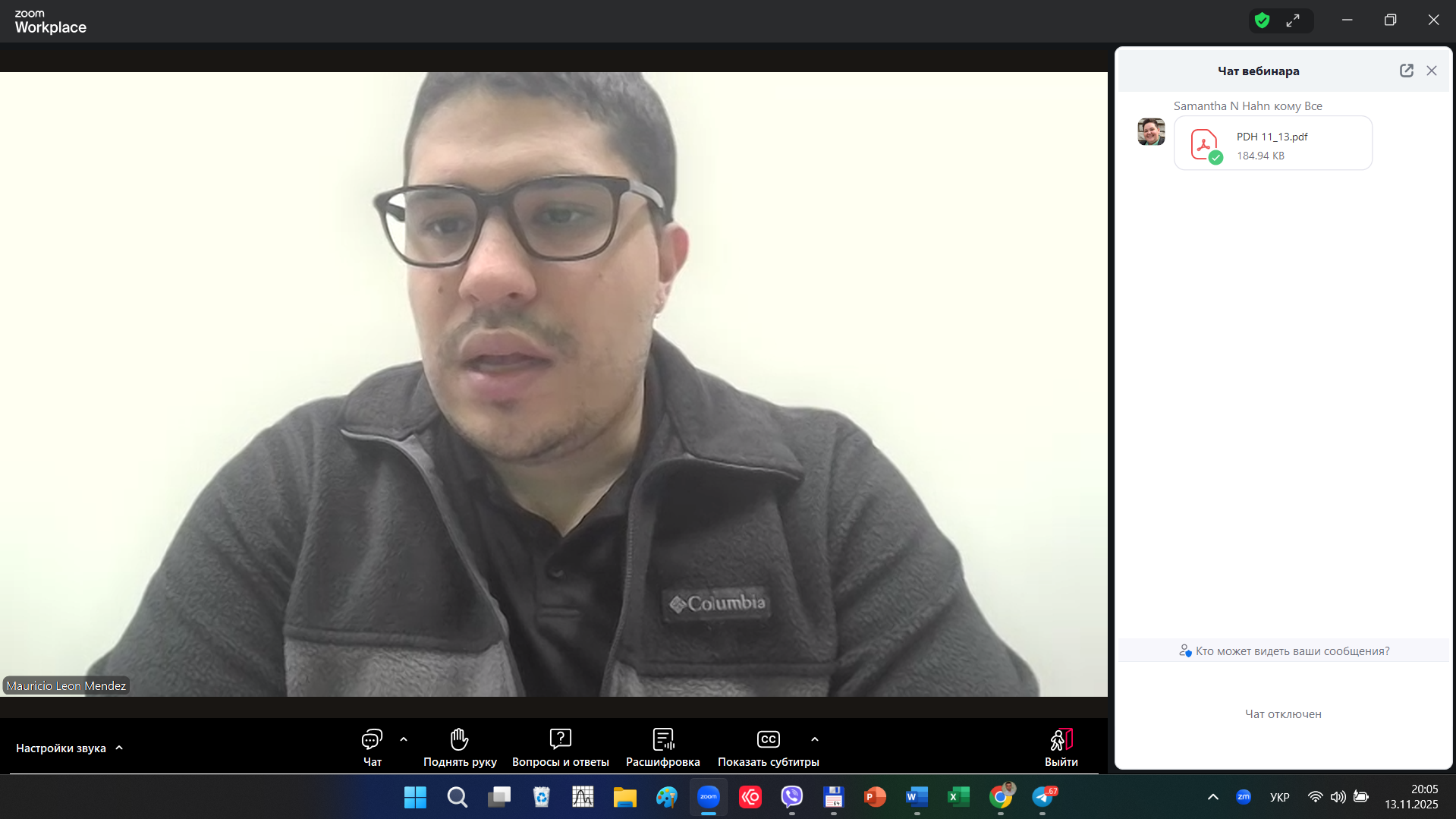Screen dimensions: 1456x819
Task: Open the audio settings (Настройки звука) menu
Action: click(68, 748)
